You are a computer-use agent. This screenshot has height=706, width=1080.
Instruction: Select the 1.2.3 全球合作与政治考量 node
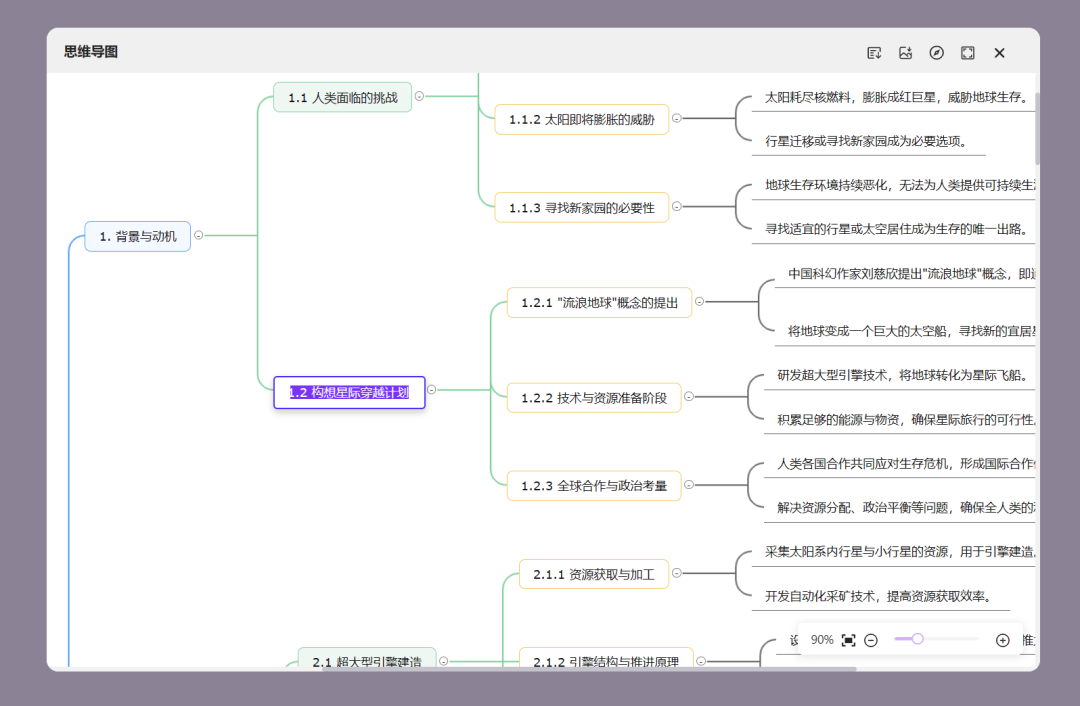(x=593, y=486)
